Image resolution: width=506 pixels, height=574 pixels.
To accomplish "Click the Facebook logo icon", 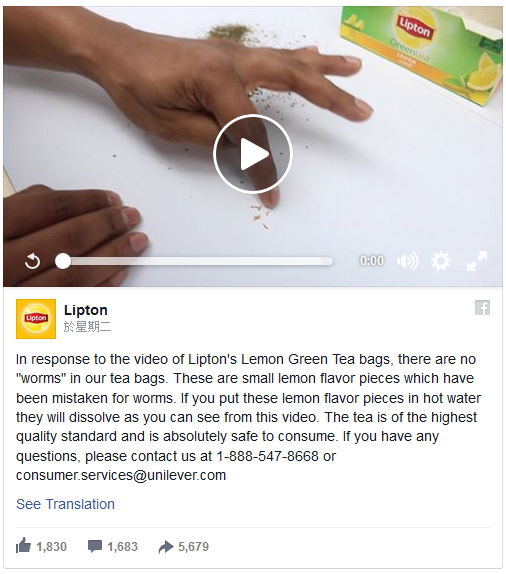I will [x=482, y=308].
